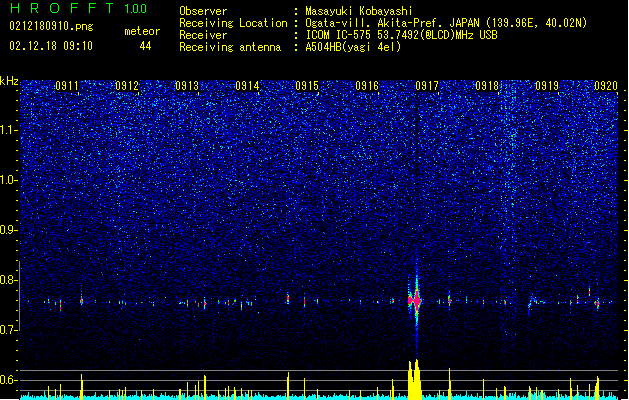Click the HROFFT title text
629x400 pixels.
pyautogui.click(x=63, y=8)
